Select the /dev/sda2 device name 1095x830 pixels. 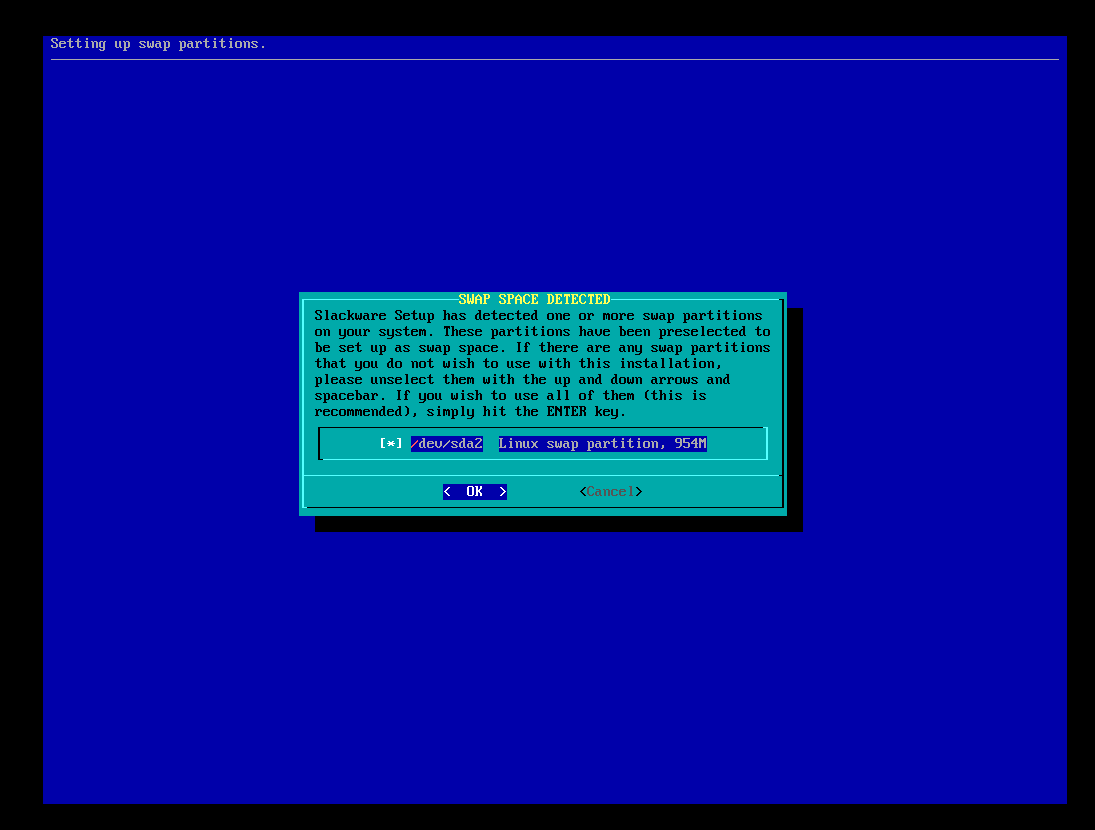tap(446, 443)
